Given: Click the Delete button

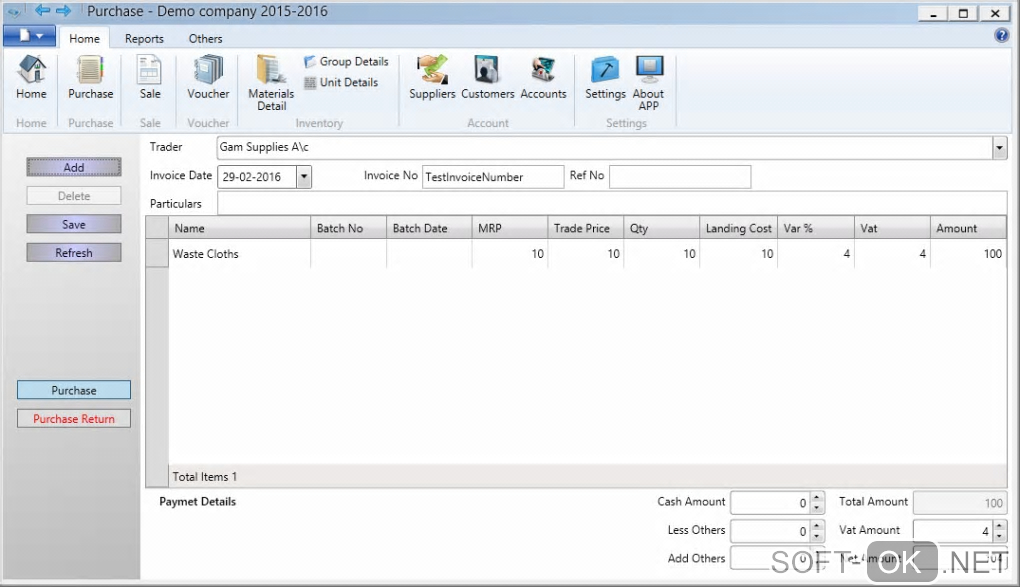Looking at the screenshot, I should tap(74, 196).
